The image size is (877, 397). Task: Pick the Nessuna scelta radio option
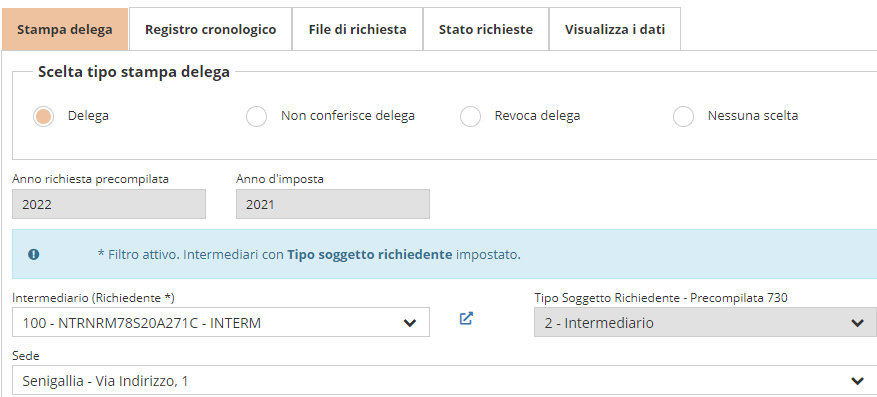(x=683, y=116)
